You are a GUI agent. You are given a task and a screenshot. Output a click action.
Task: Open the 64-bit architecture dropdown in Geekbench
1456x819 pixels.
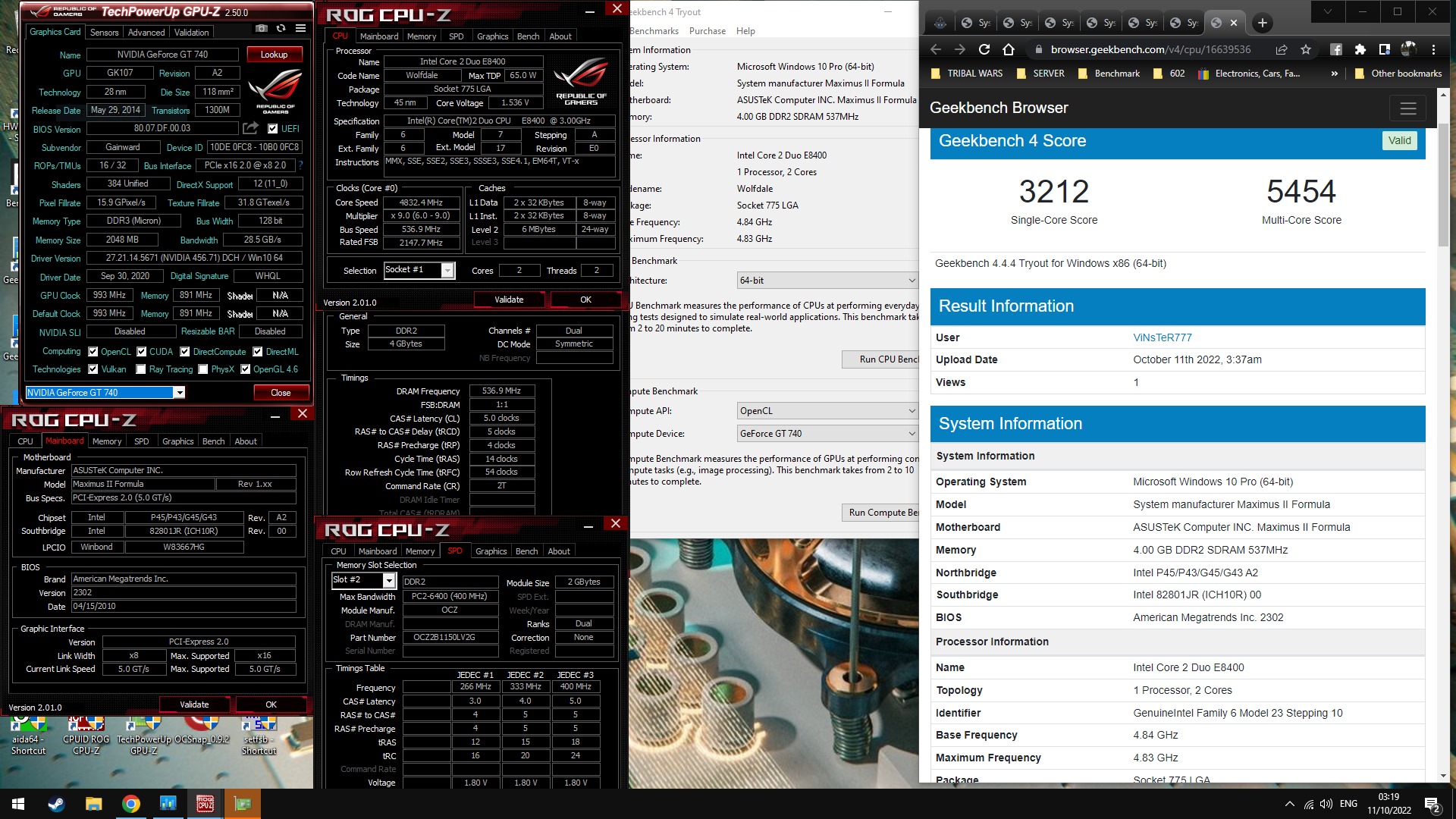[827, 281]
